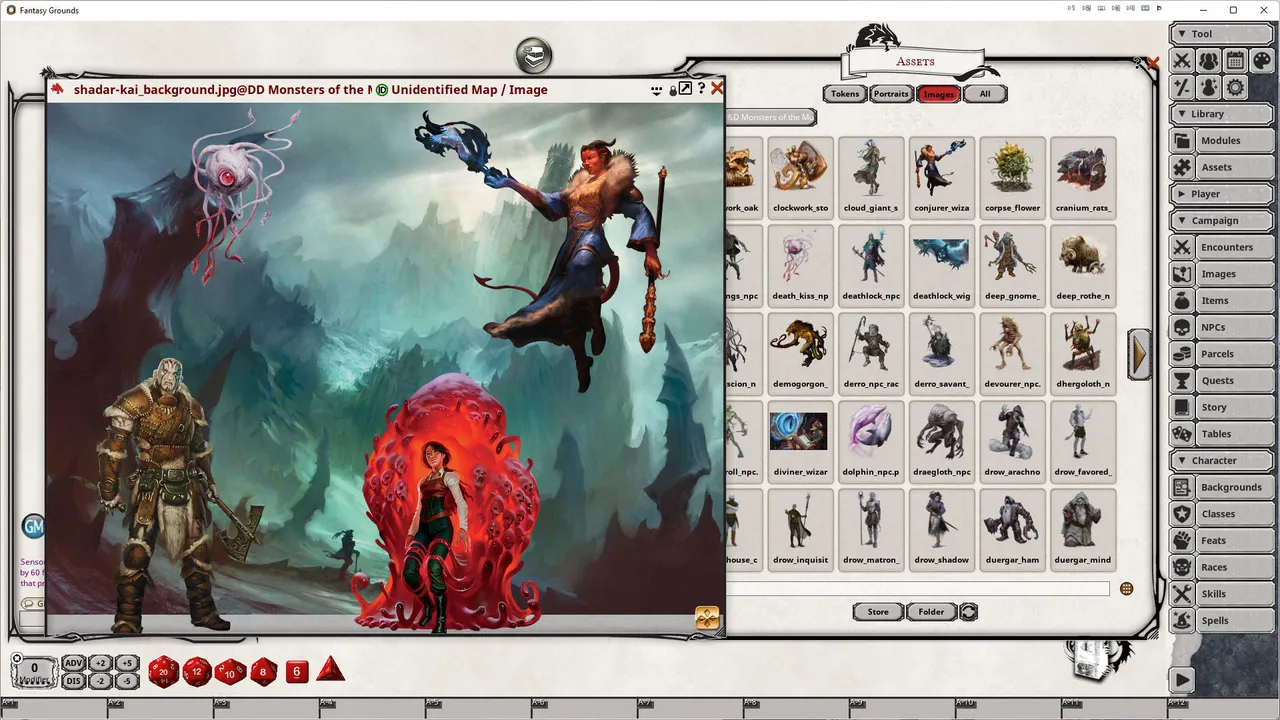Switch to the All assets tab
Viewport: 1280px width, 720px height.
[x=985, y=94]
